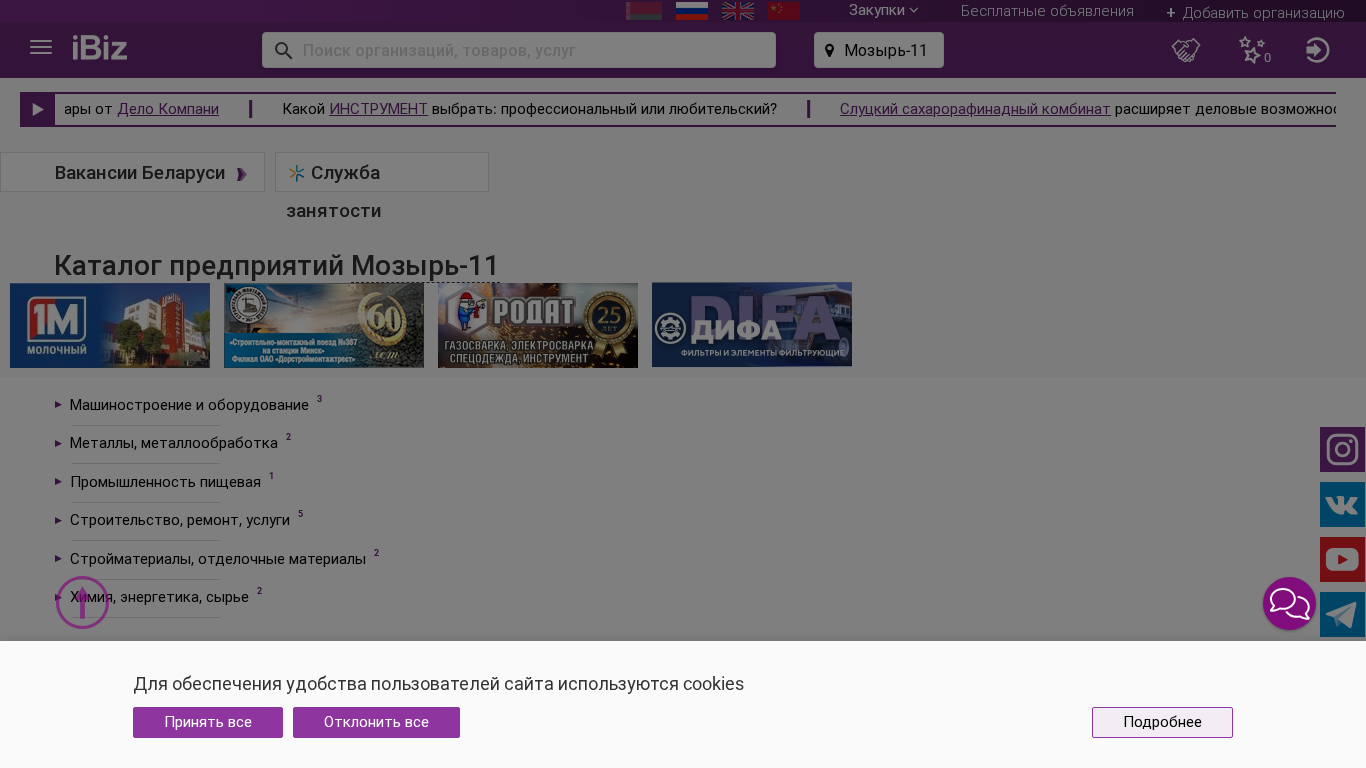The width and height of the screenshot is (1366, 768).
Task: Expand Стройматериалы, отделочные материалы category
Action: tap(217, 559)
